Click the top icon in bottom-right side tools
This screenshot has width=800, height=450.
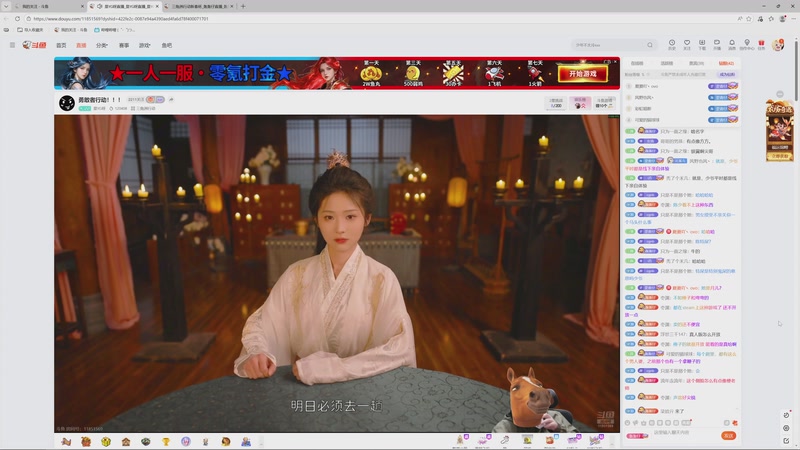coord(786,415)
